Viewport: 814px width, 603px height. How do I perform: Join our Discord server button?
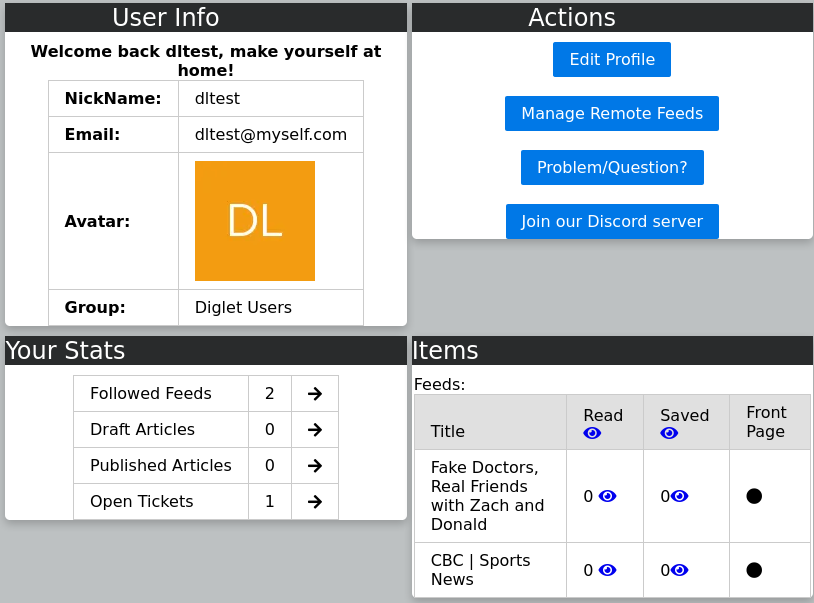point(611,221)
